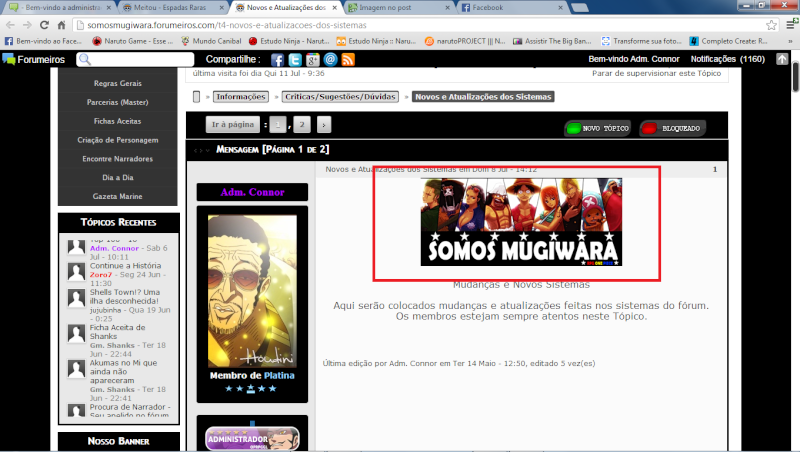Click the address bar URL field
This screenshot has width=800, height=452.
pos(418,25)
